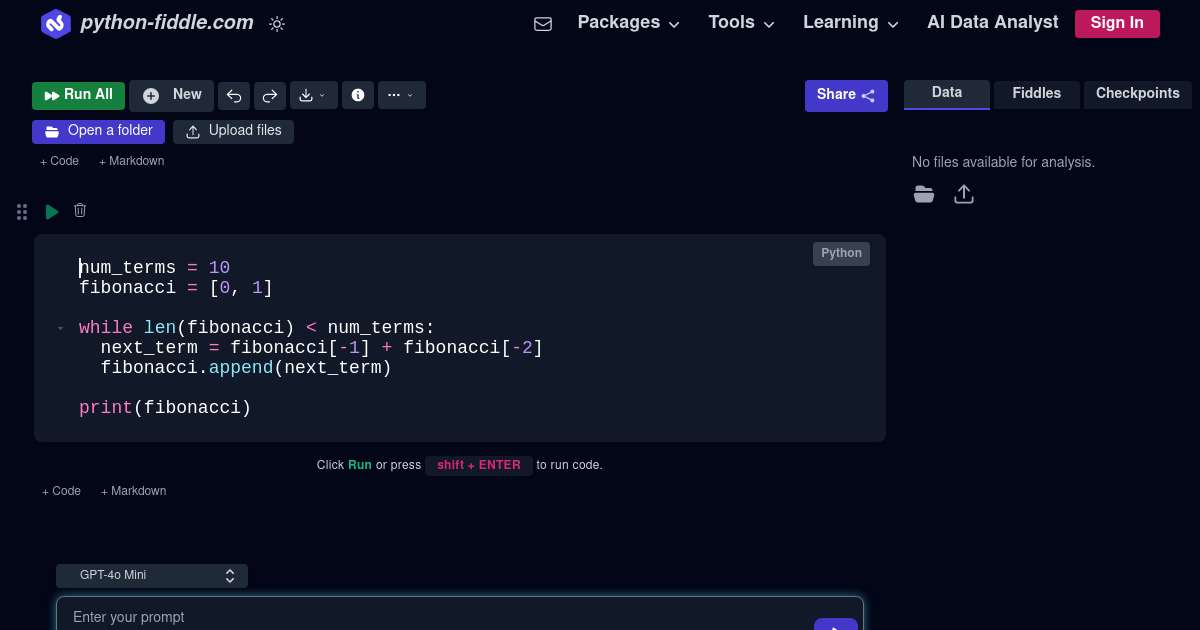Collapse the while loop code block
1200x630 pixels.
60,327
